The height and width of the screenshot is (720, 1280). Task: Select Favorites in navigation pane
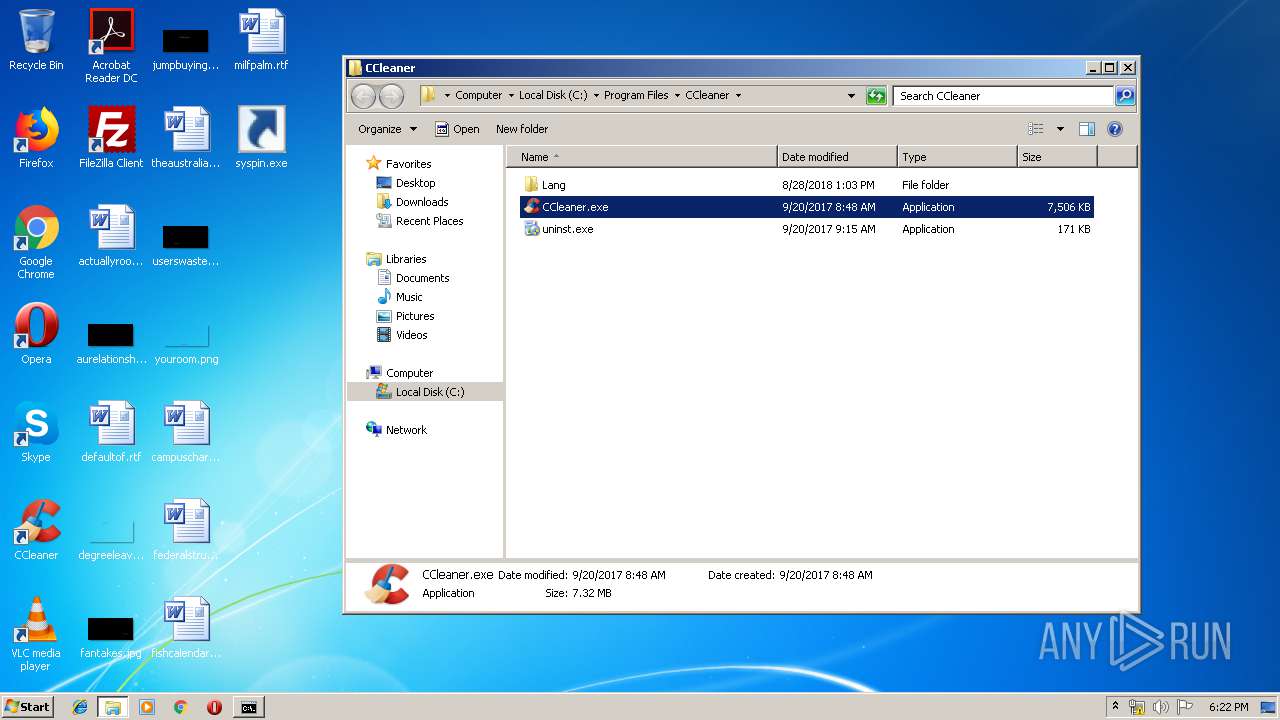click(408, 164)
